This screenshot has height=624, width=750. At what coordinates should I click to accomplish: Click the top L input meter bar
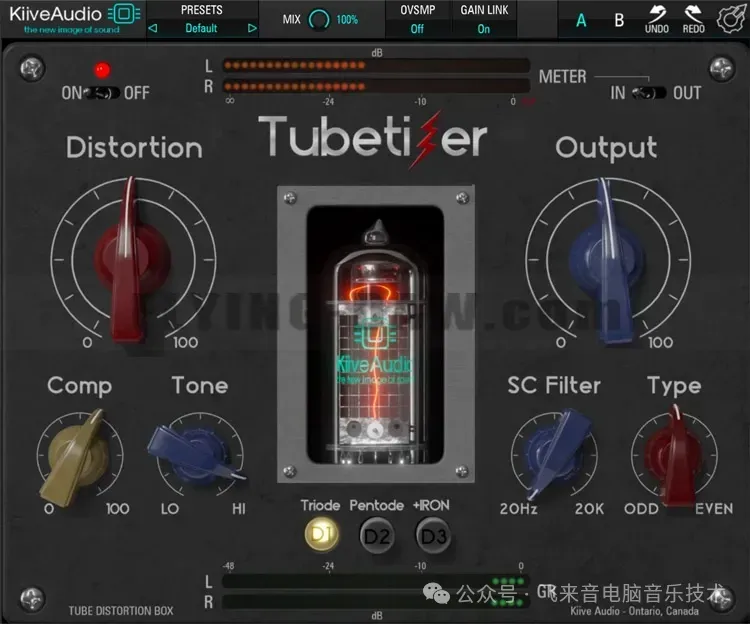[x=376, y=66]
